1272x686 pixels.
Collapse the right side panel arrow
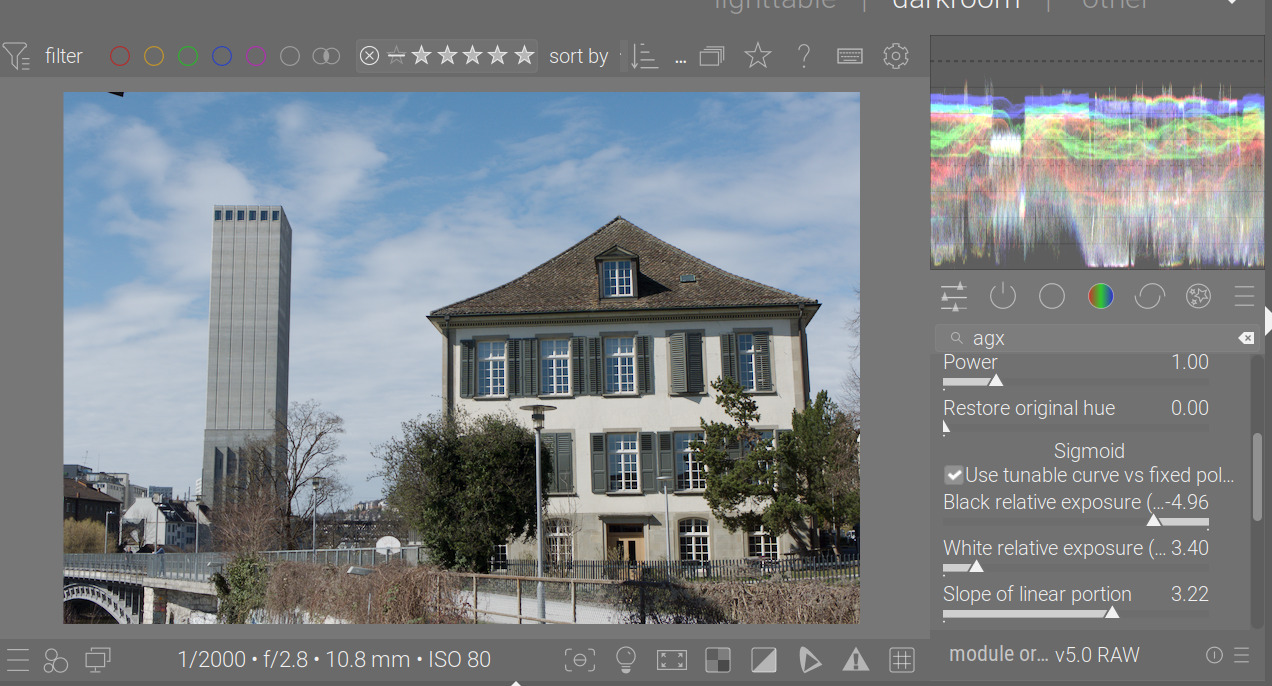point(1268,321)
